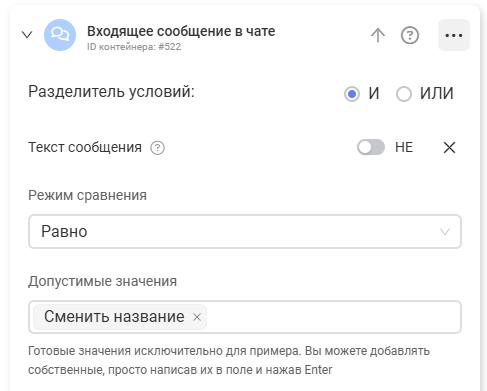Screen dimensions: 487x391
Task: Click the Сменить название value tag
Action: (x=114, y=317)
